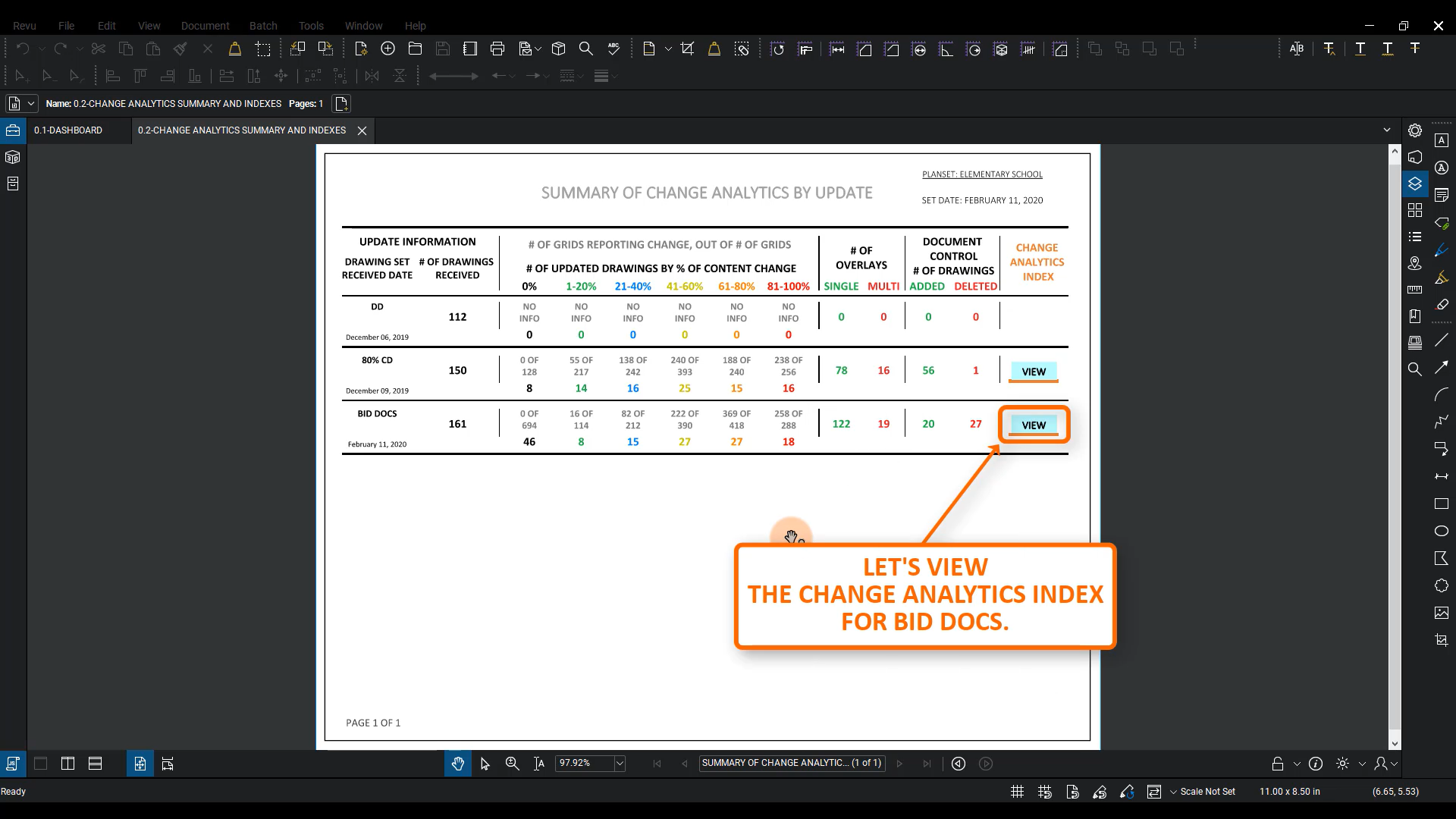Screen dimensions: 1456x819
Task: Open the Settings gear panel icon
Action: [1415, 130]
